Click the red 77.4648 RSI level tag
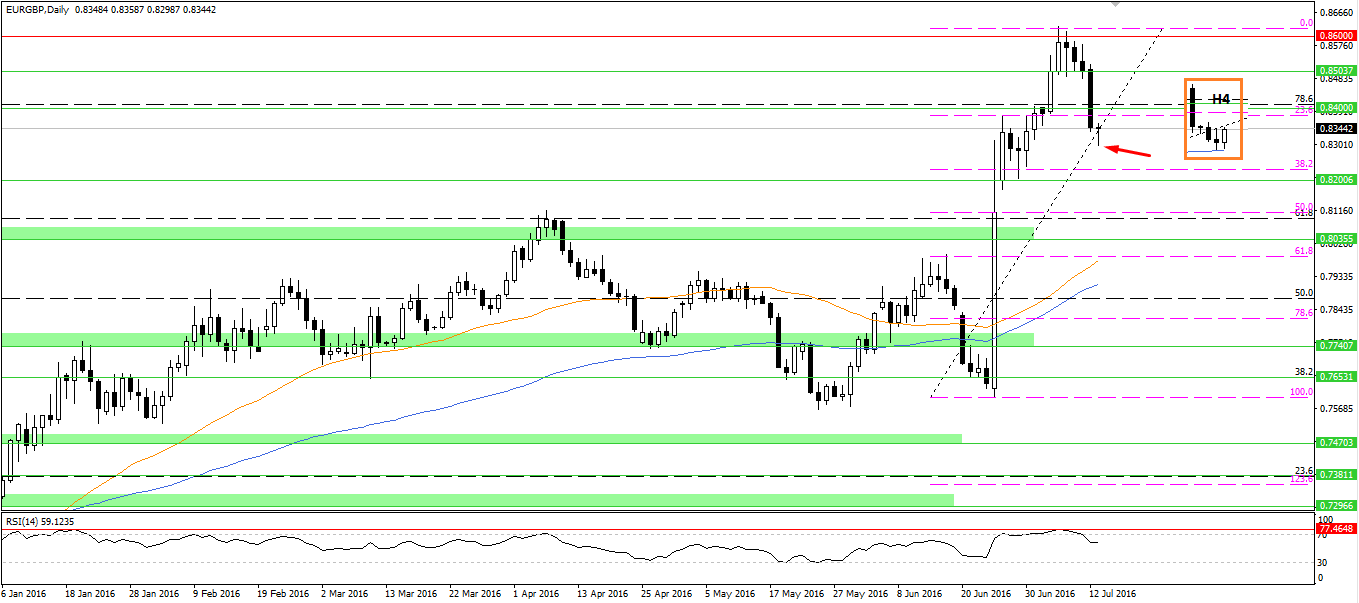Viewport: 1359px width, 603px height. [1336, 526]
